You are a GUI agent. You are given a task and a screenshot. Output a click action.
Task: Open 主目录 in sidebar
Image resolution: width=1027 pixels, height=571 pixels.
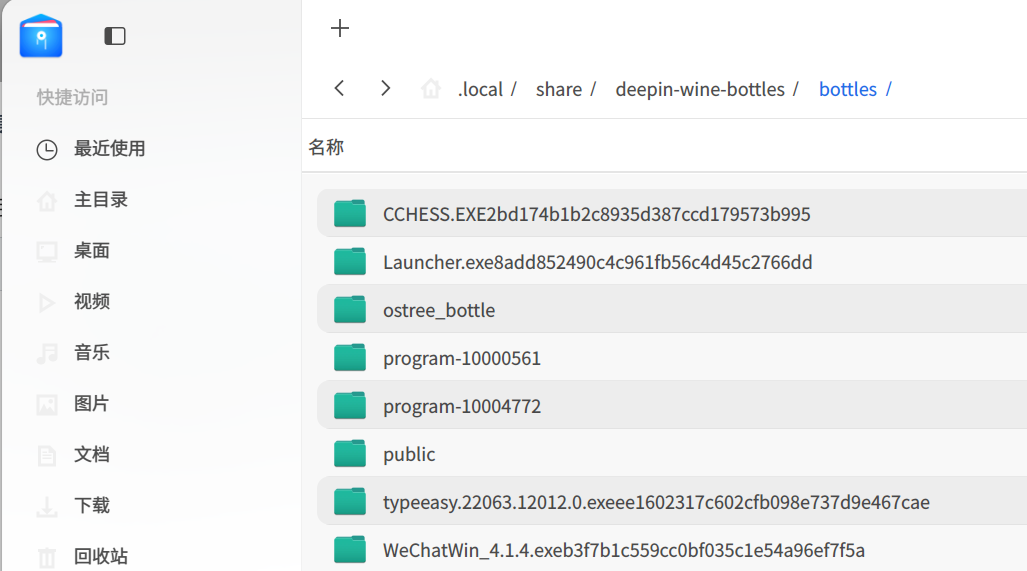pyautogui.click(x=100, y=200)
